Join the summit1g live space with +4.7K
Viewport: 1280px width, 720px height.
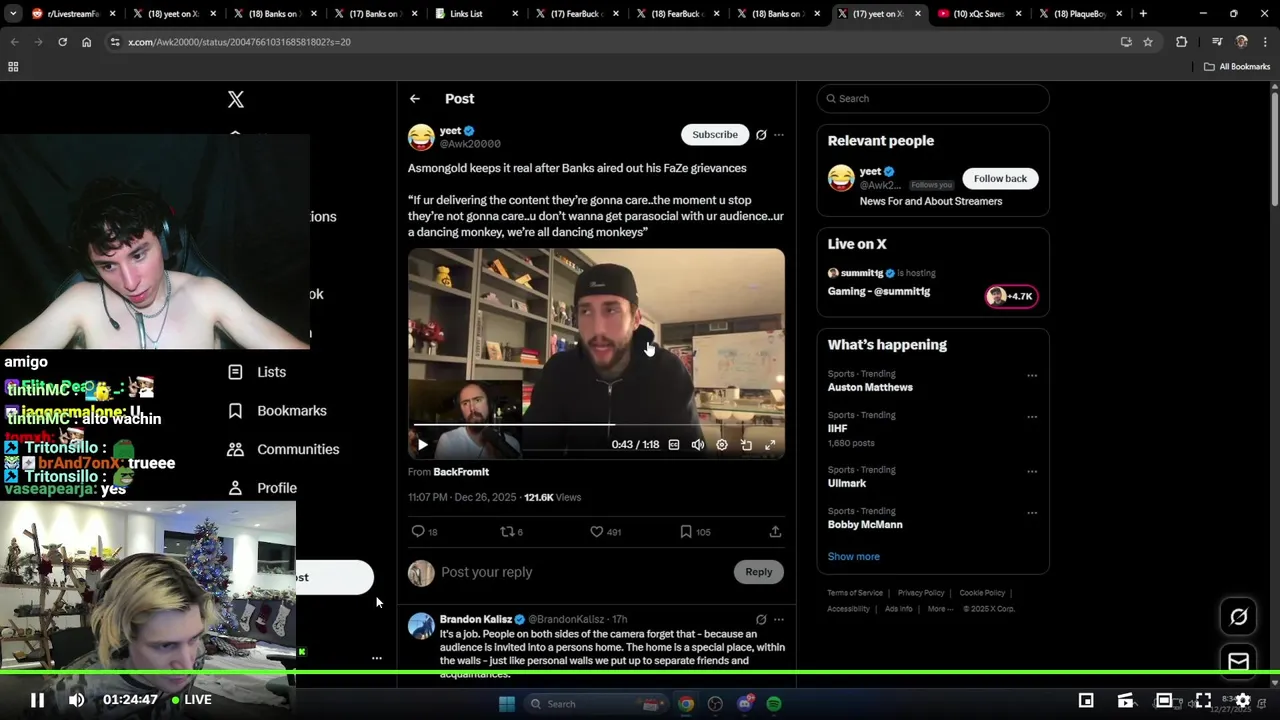[x=1011, y=296]
